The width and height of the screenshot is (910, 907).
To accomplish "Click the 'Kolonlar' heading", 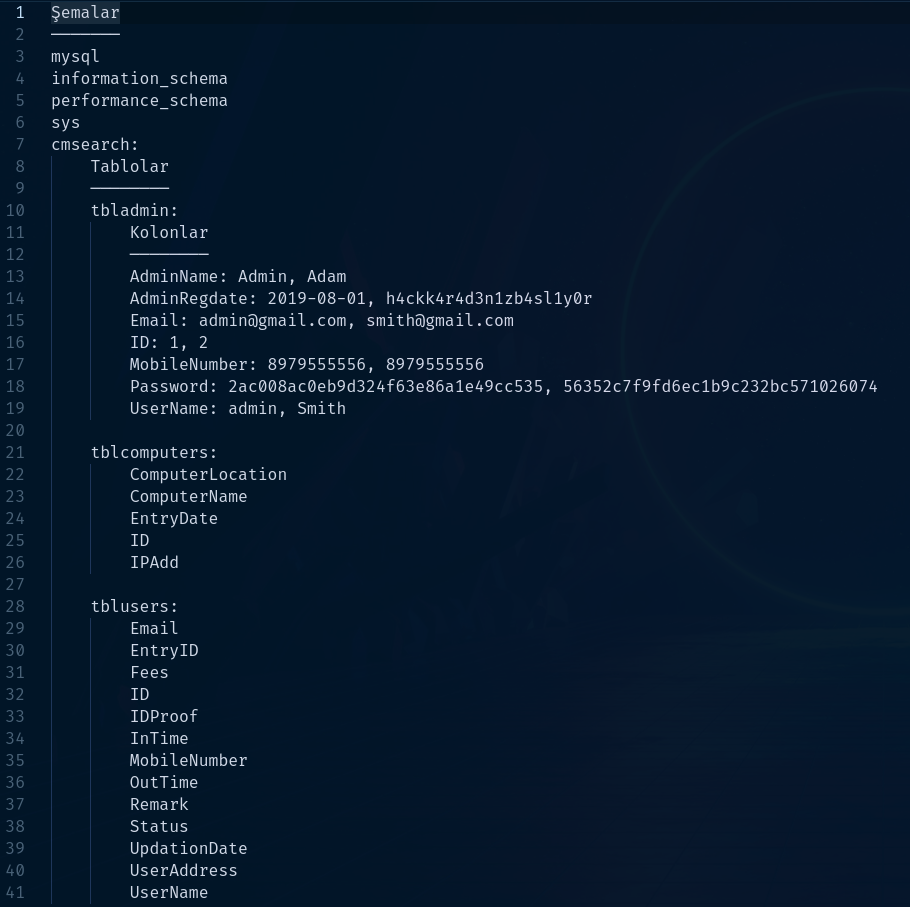I will pyautogui.click(x=169, y=233).
